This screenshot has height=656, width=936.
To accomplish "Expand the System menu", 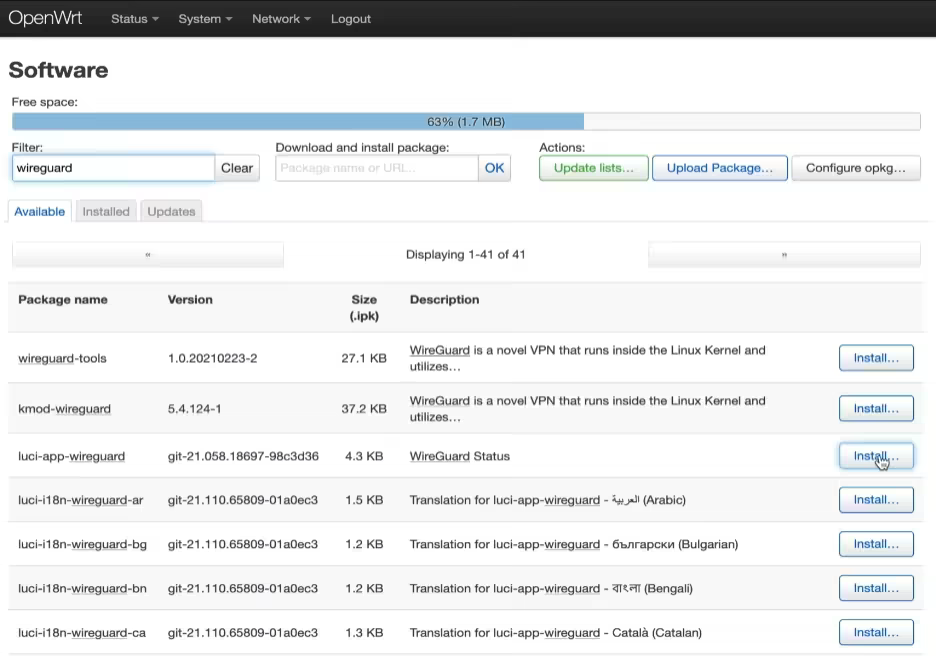I will pos(204,19).
